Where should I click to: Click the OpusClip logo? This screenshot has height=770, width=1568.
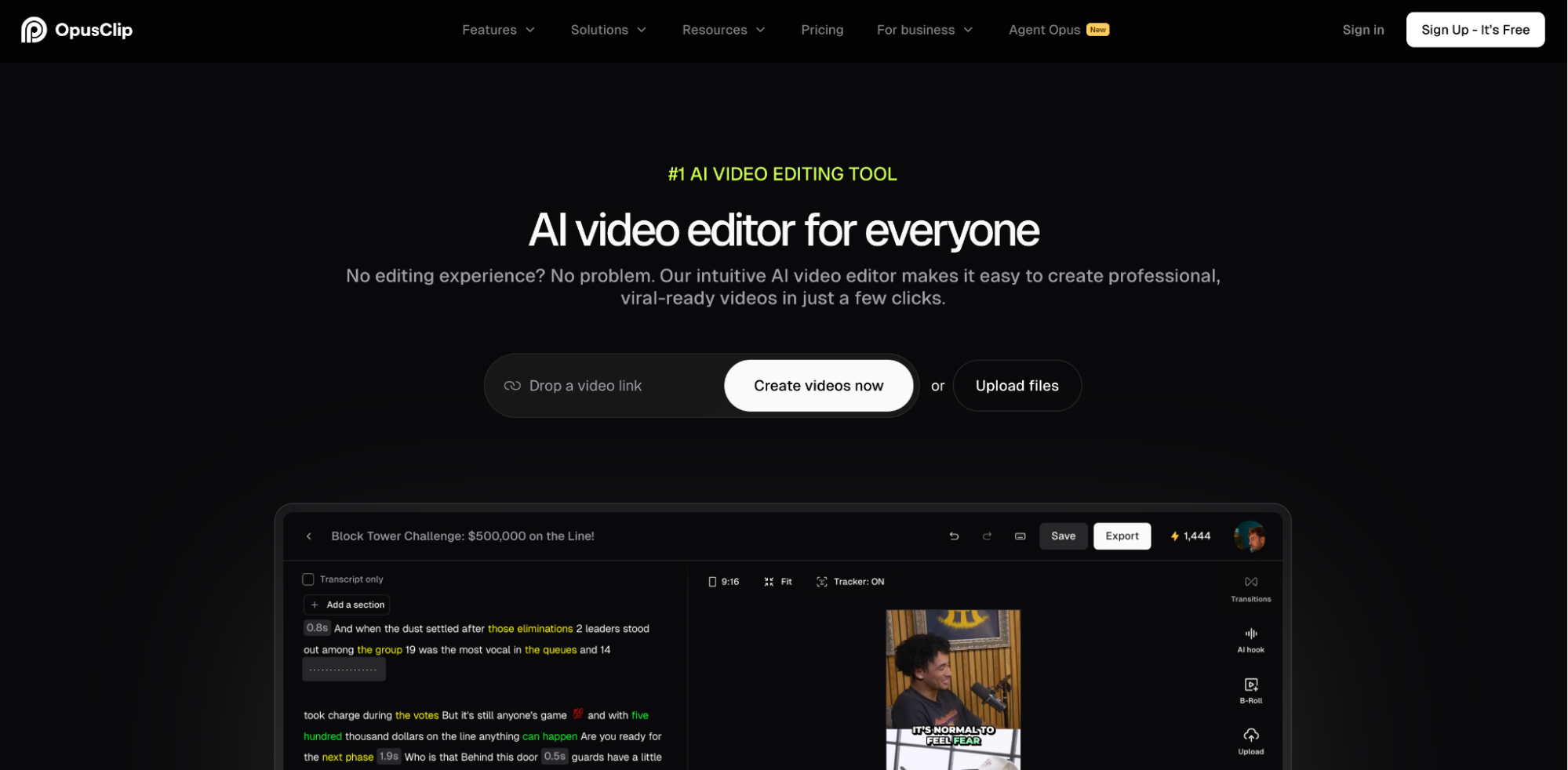(77, 30)
